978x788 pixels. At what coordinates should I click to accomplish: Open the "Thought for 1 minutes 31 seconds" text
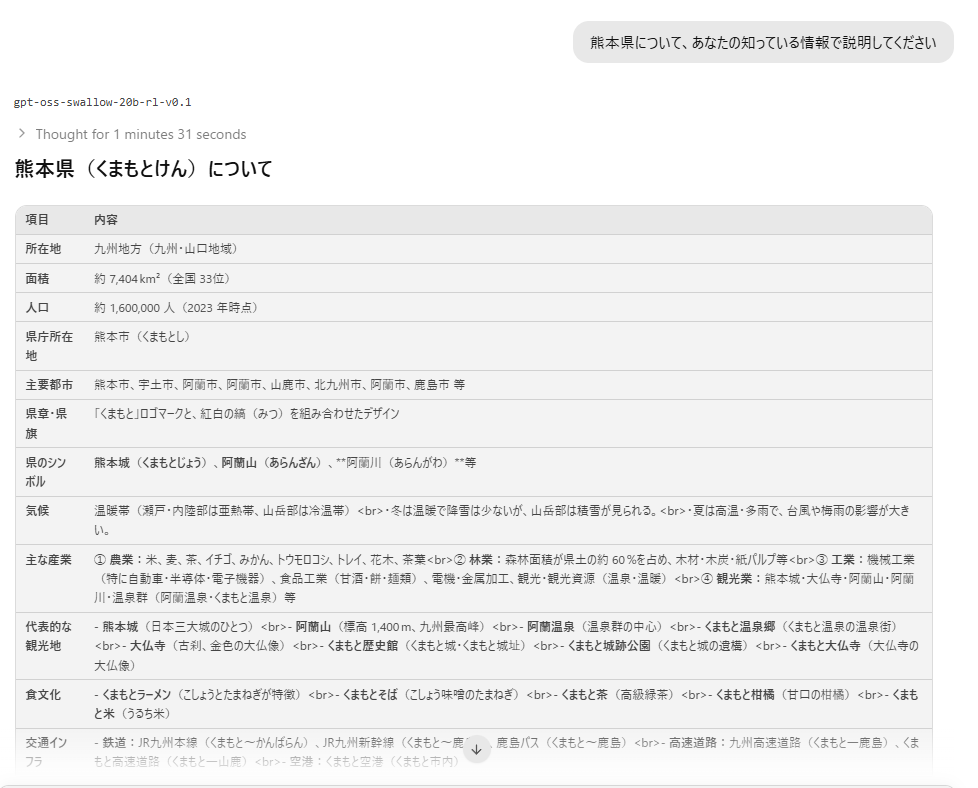pyautogui.click(x=140, y=134)
